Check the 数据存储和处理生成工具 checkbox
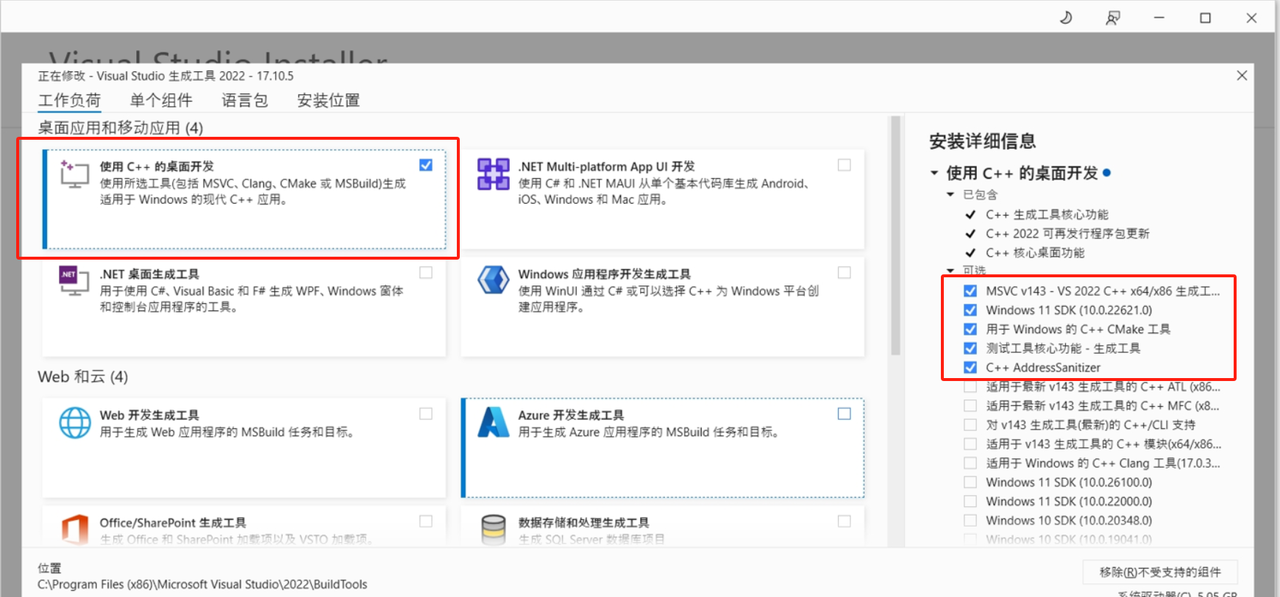The height and width of the screenshot is (597, 1280). pyautogui.click(x=845, y=521)
